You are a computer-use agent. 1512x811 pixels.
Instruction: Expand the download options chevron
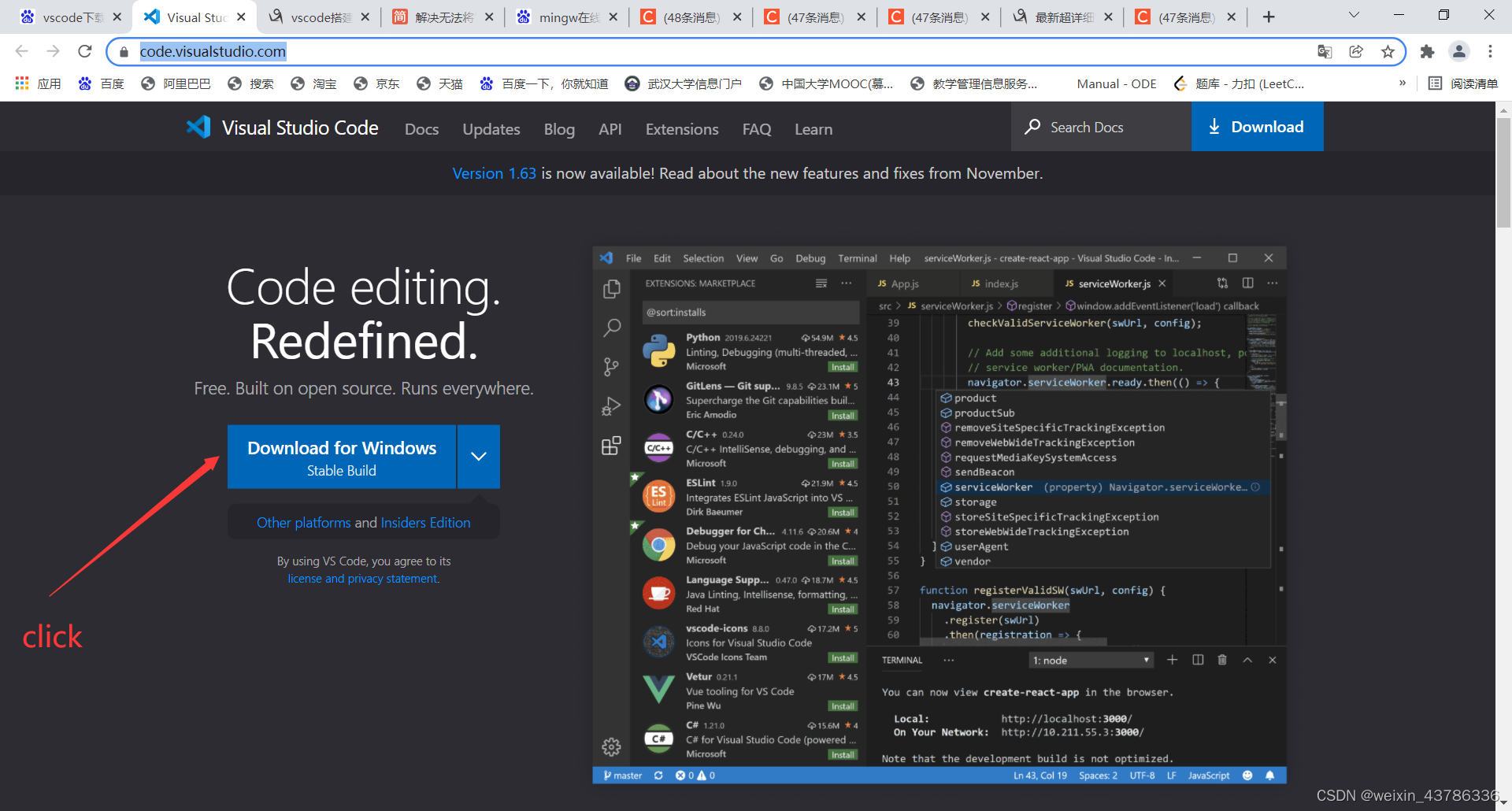coord(479,457)
